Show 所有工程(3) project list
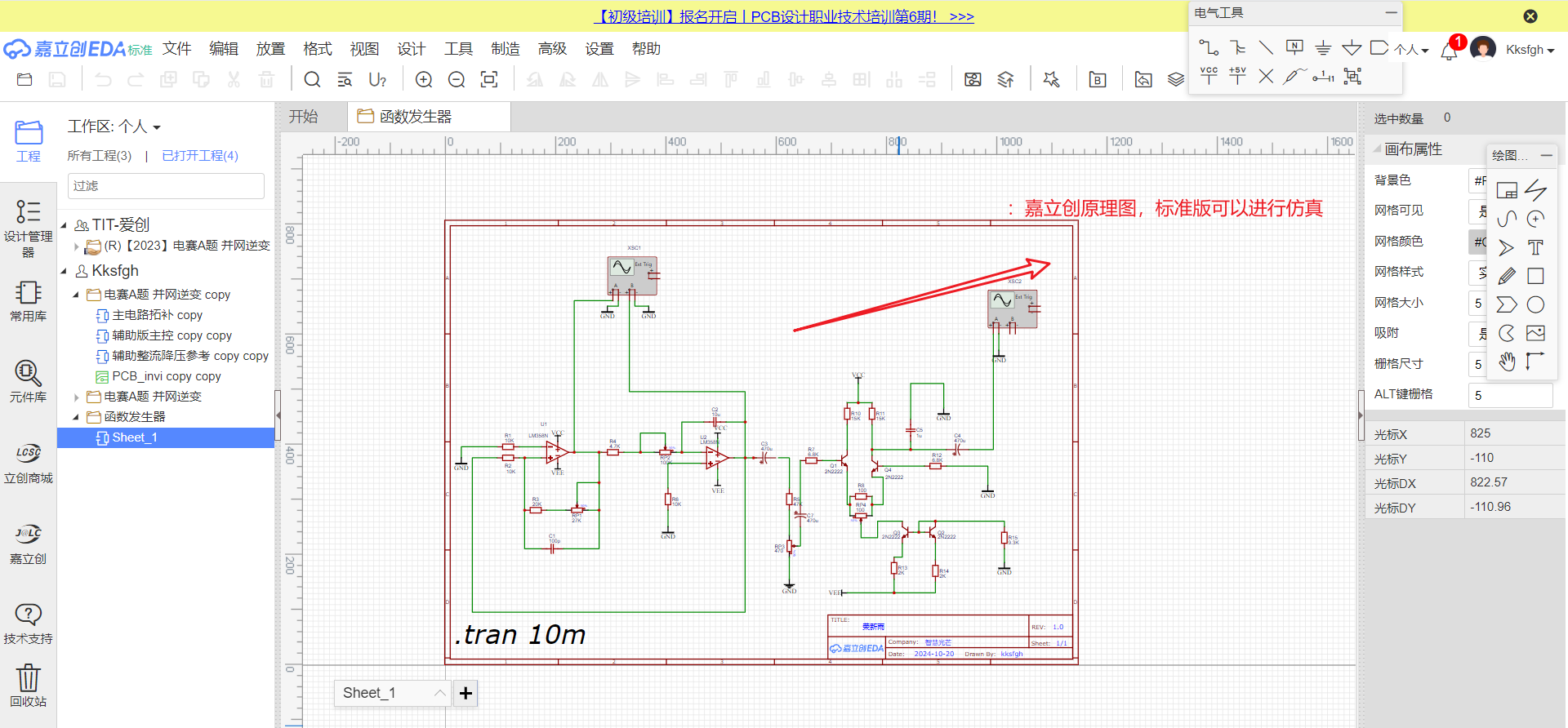This screenshot has height=728, width=1568. pyautogui.click(x=99, y=156)
